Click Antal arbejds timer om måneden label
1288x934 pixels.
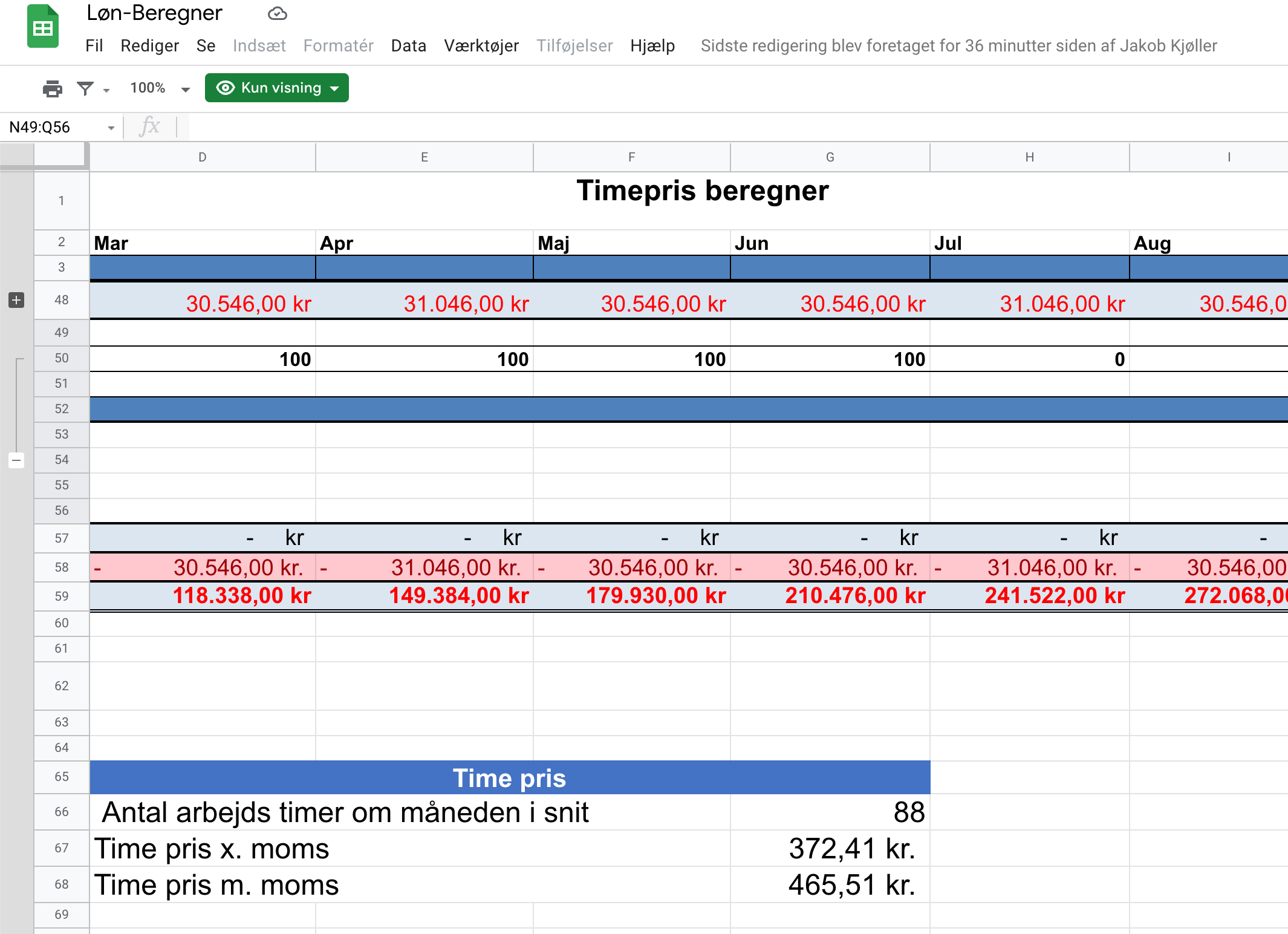(x=345, y=812)
